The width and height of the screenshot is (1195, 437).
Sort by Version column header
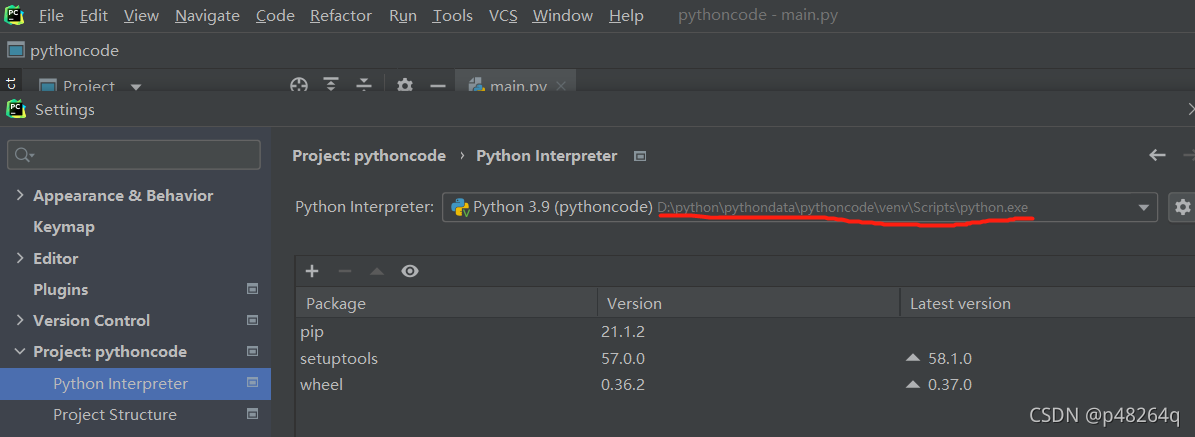[x=748, y=304]
